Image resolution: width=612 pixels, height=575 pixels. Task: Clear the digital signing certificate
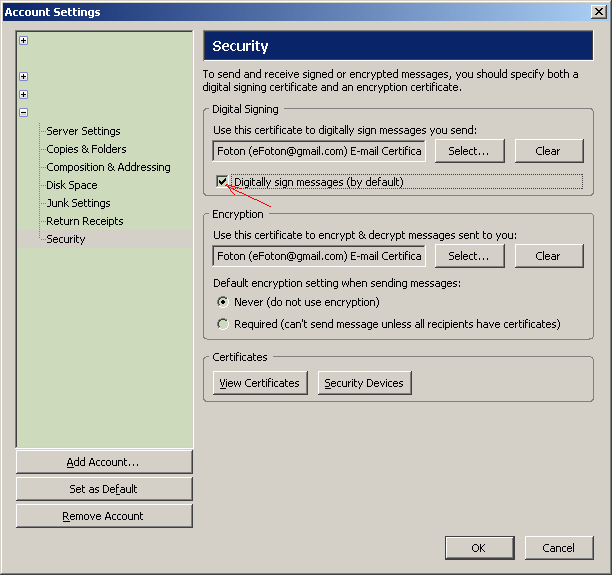[x=547, y=151]
